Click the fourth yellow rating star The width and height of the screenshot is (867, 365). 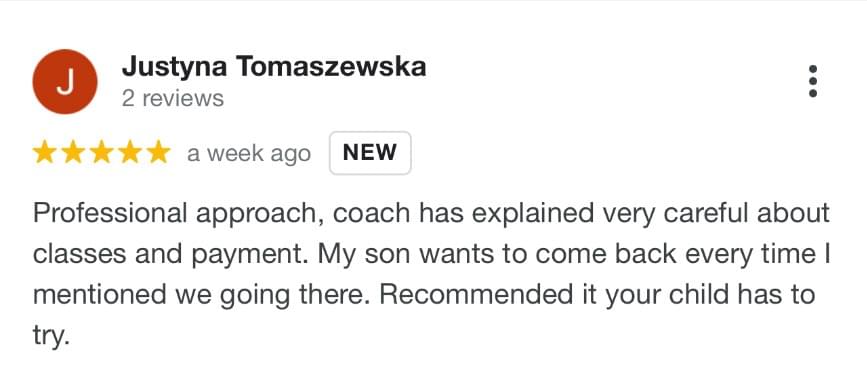(130, 152)
